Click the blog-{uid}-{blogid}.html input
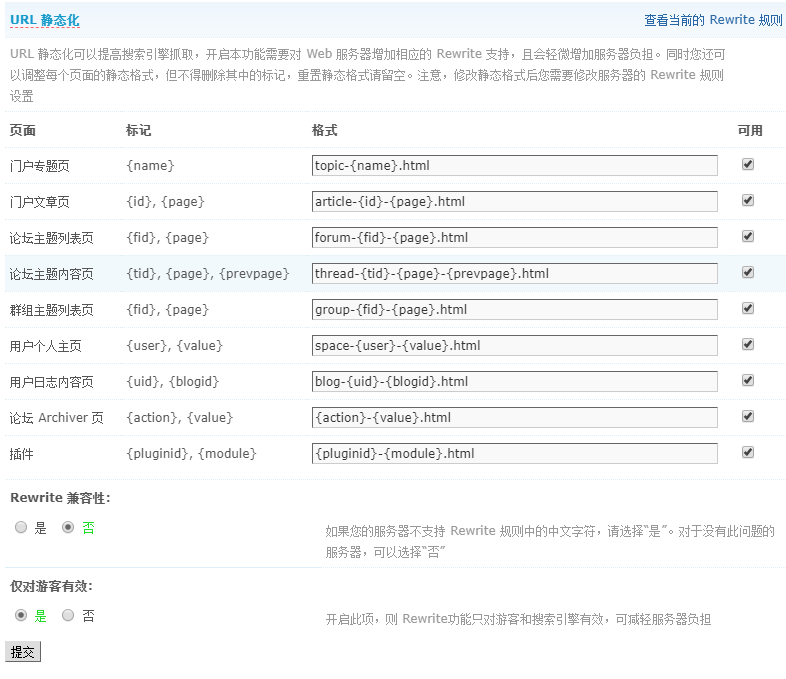Viewport: 786px width, 679px height. (x=514, y=382)
